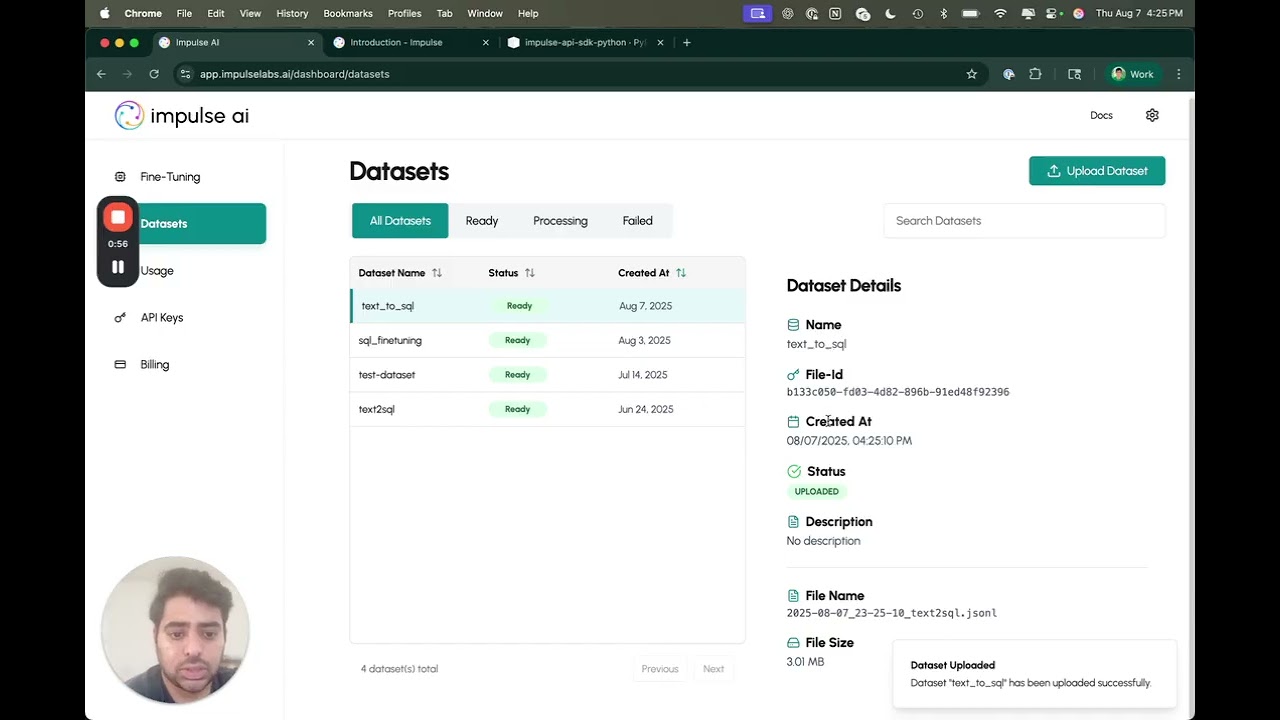The width and height of the screenshot is (1280, 720).
Task: Switch to Introduction - Impulse tab
Action: [411, 43]
